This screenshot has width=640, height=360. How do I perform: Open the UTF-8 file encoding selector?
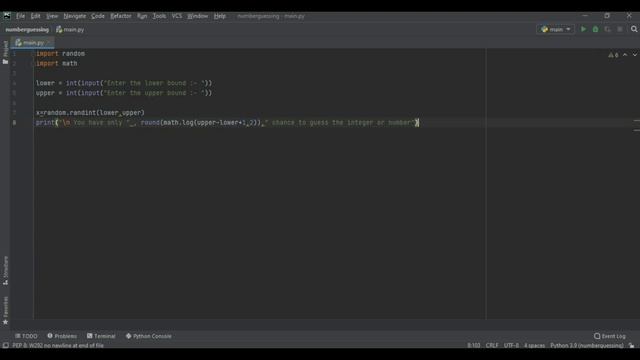coord(511,345)
